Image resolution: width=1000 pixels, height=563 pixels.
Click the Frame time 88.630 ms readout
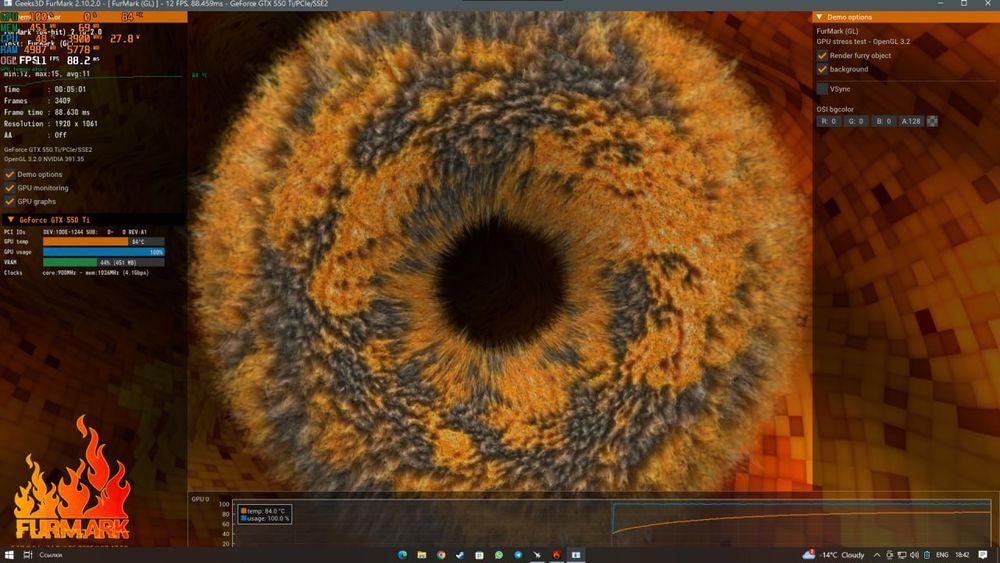click(x=47, y=112)
